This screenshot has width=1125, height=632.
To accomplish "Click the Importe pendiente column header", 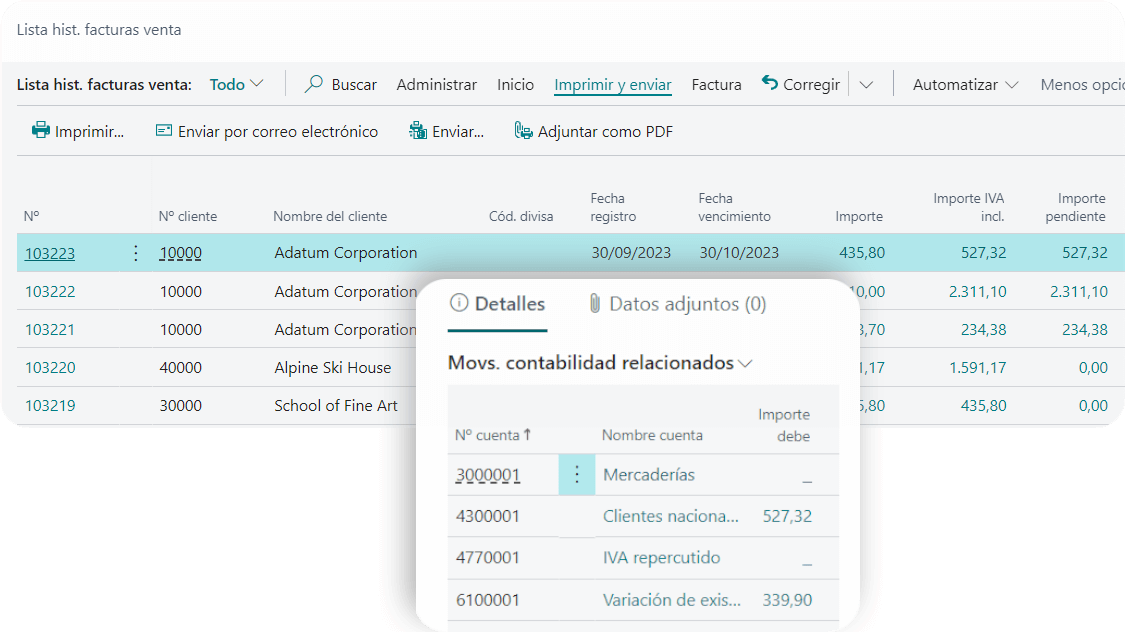I will pos(1075,207).
